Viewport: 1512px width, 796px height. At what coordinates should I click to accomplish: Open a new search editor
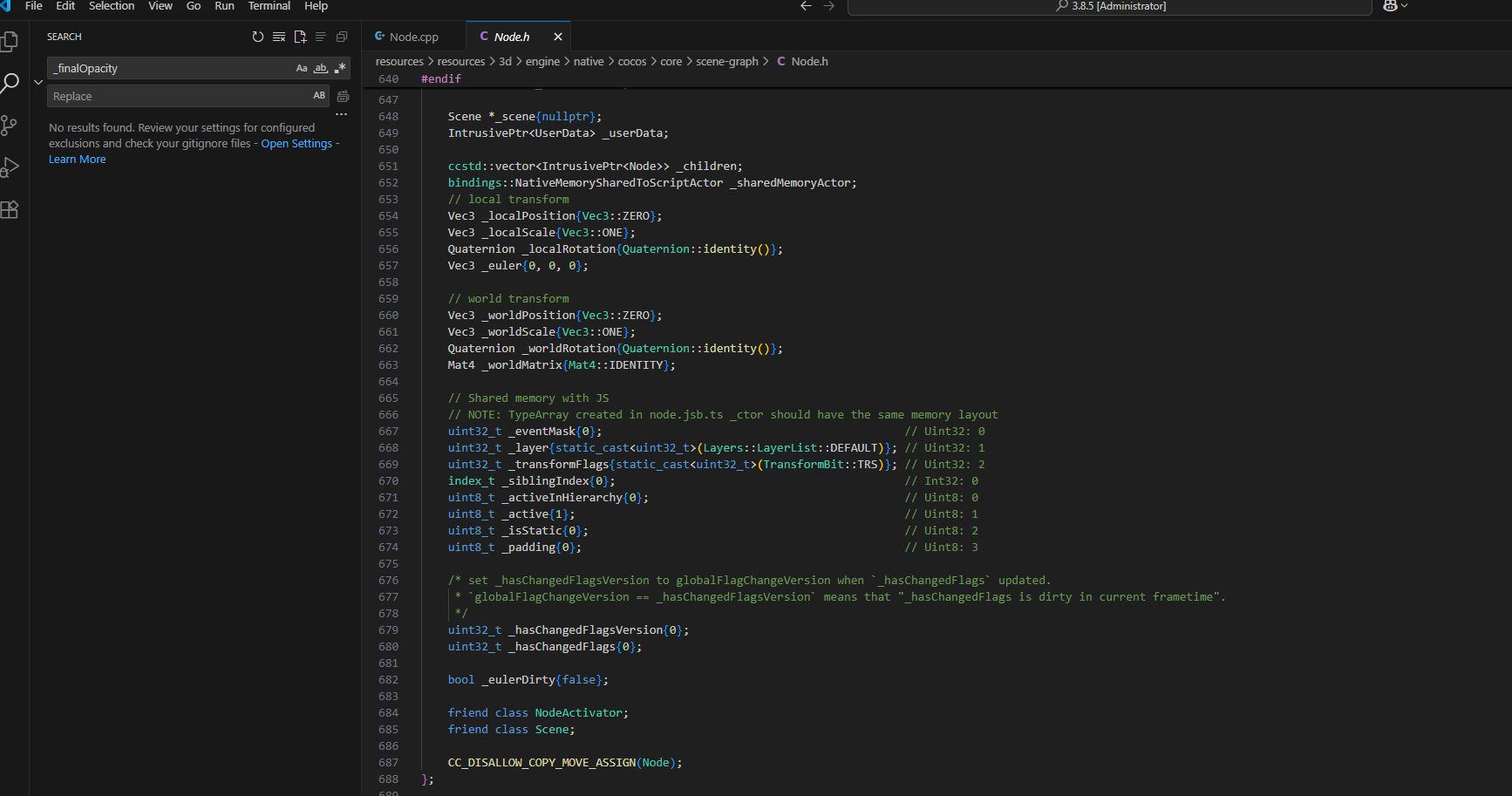click(x=300, y=37)
